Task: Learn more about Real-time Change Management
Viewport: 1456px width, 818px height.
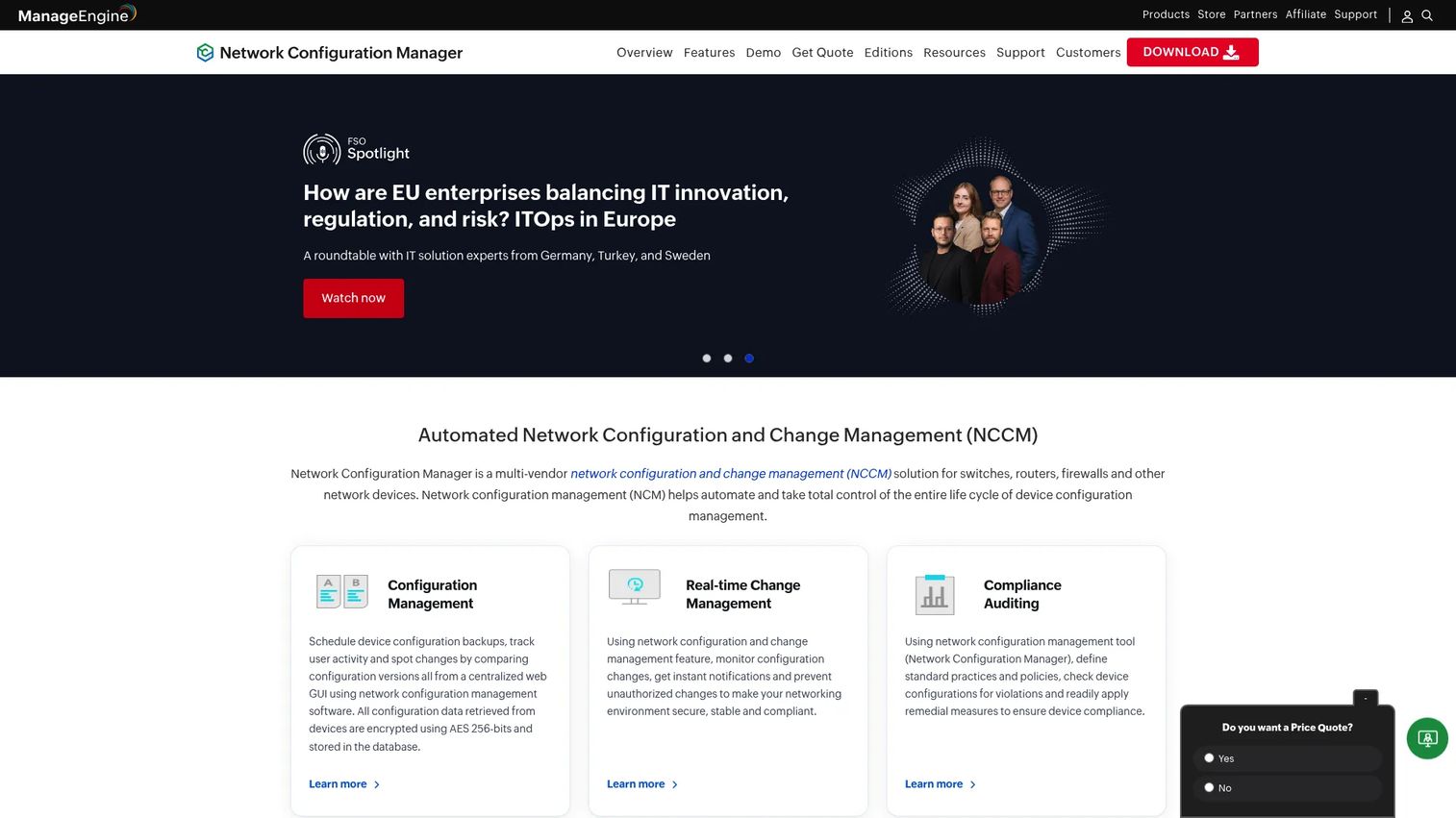Action: (642, 784)
